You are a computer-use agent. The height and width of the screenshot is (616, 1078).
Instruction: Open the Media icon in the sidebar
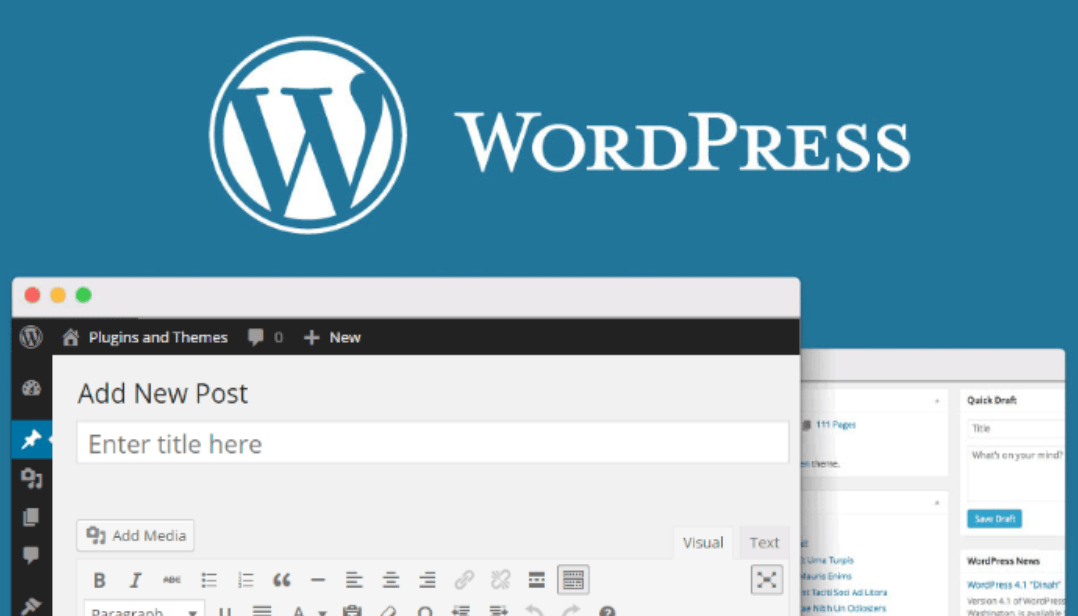coord(31,479)
